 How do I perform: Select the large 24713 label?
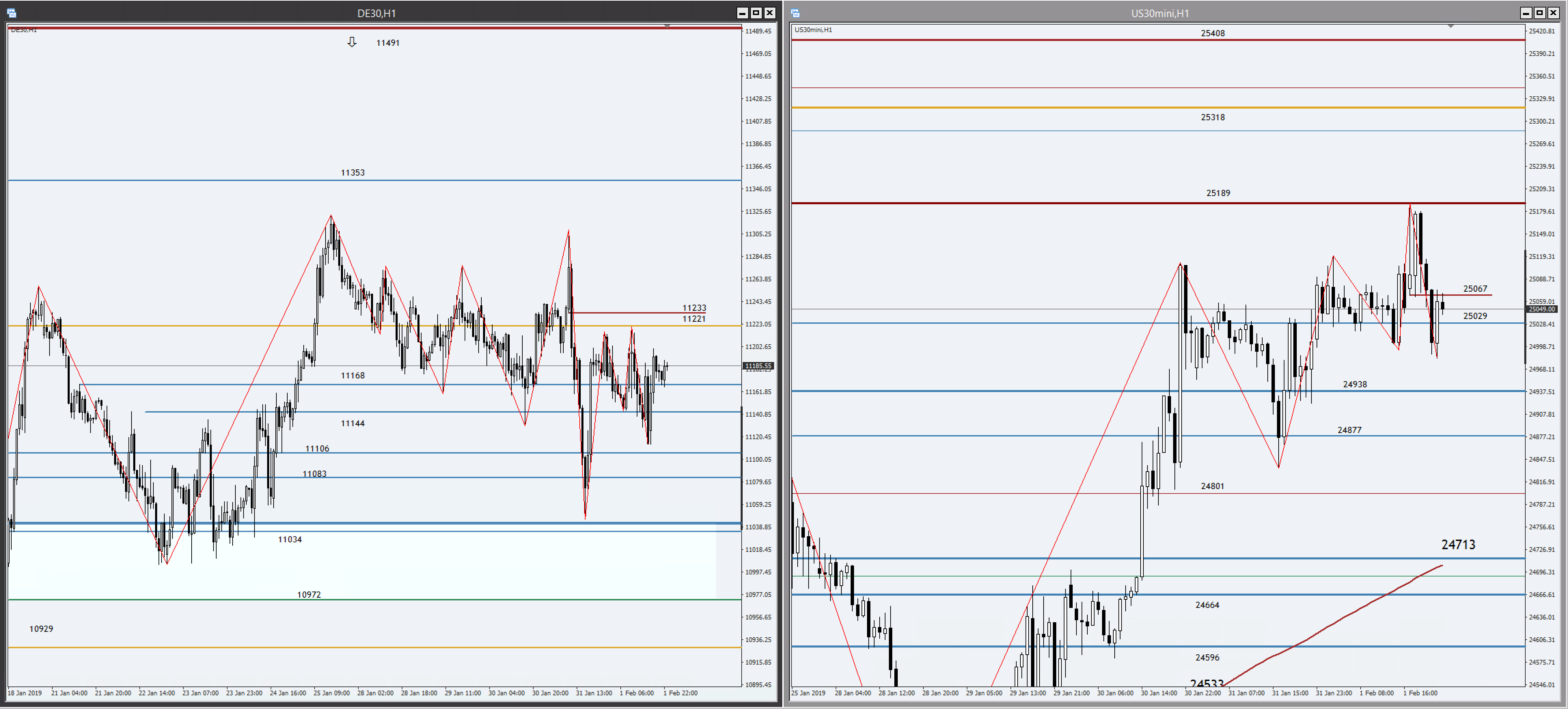coord(1458,545)
